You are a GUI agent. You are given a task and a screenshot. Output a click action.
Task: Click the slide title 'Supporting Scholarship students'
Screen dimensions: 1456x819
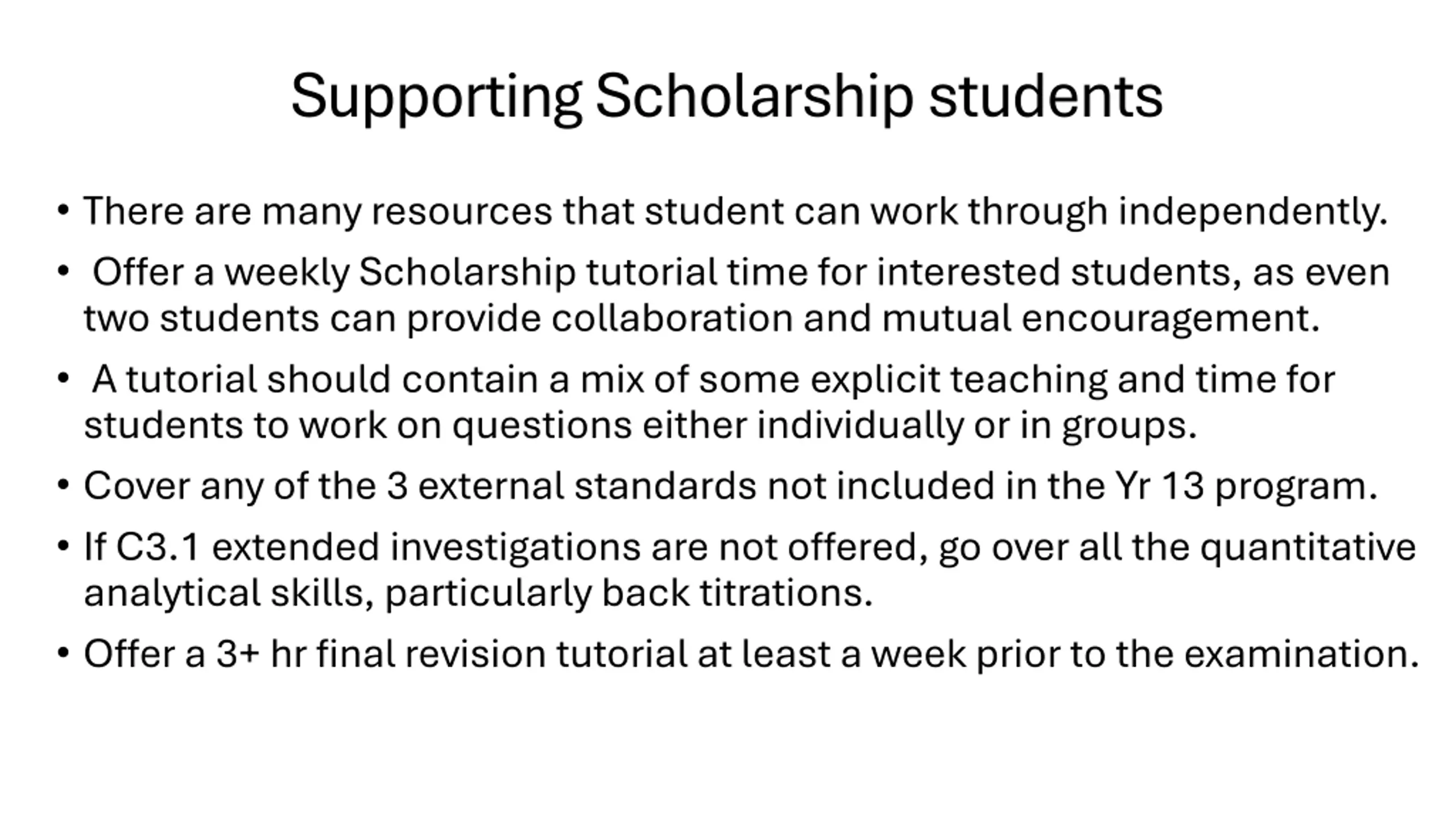[727, 97]
